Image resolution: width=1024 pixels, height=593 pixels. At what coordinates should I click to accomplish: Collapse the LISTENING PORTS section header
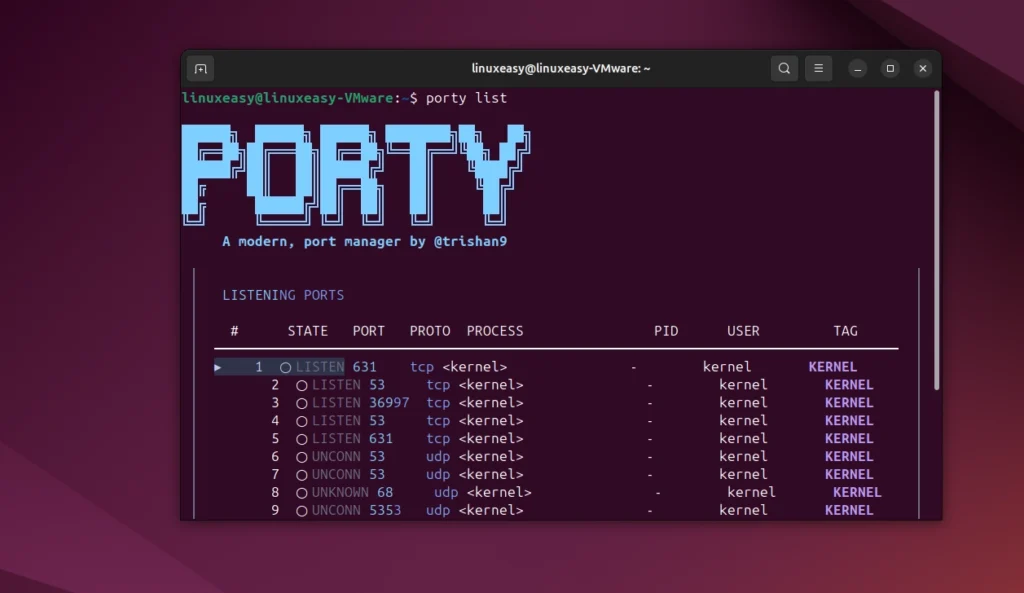(285, 294)
